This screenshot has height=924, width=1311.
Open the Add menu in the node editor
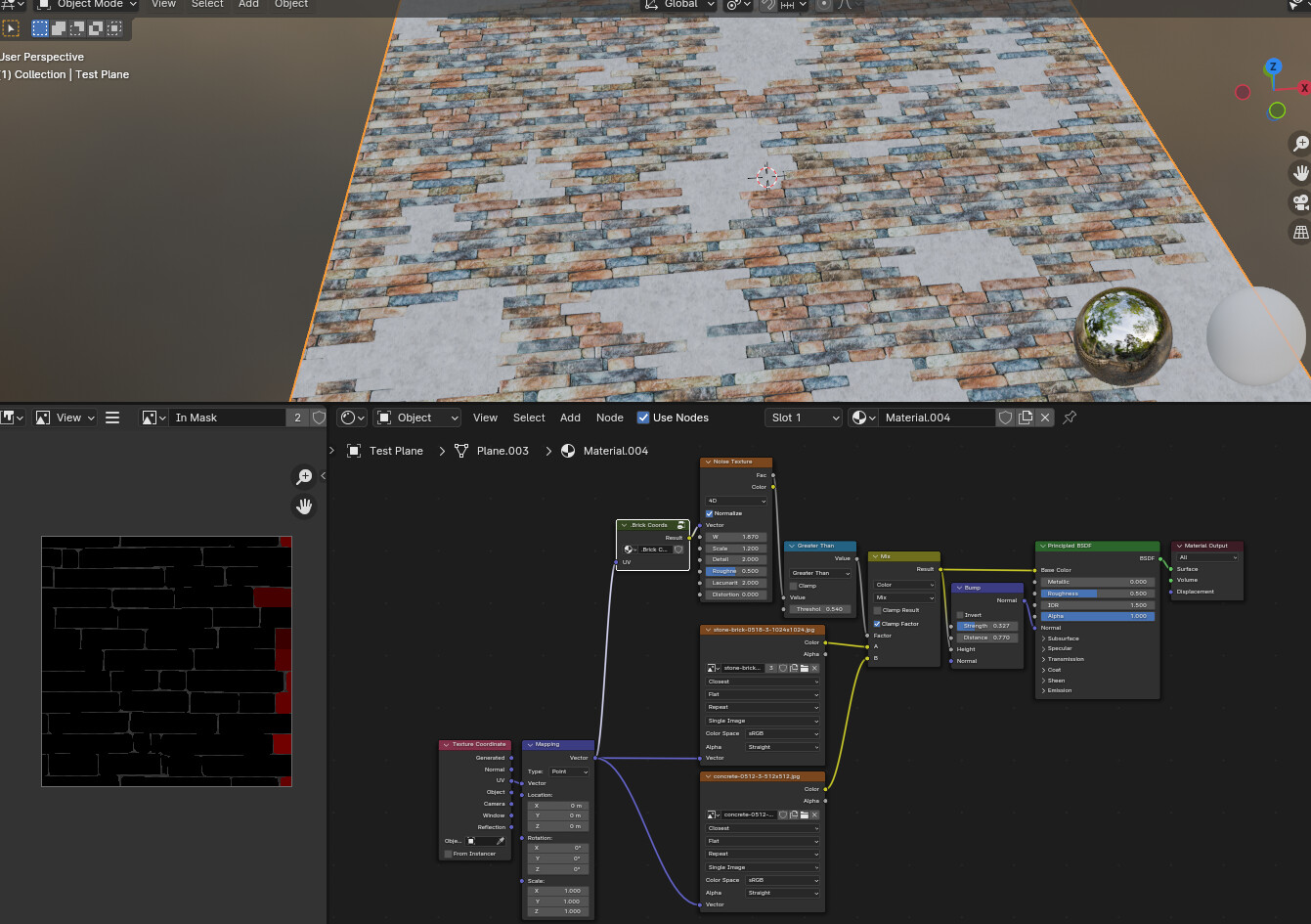pos(570,418)
